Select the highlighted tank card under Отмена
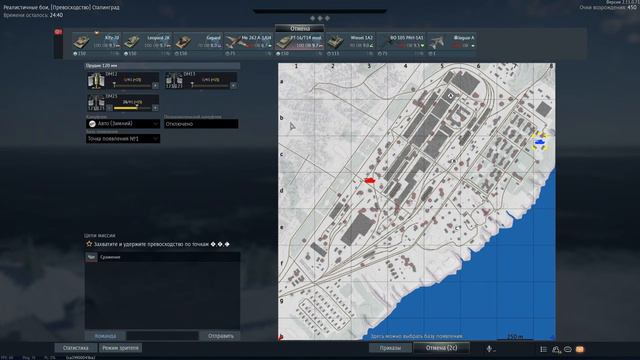Image resolution: width=640 pixels, height=360 pixels. 300,44
